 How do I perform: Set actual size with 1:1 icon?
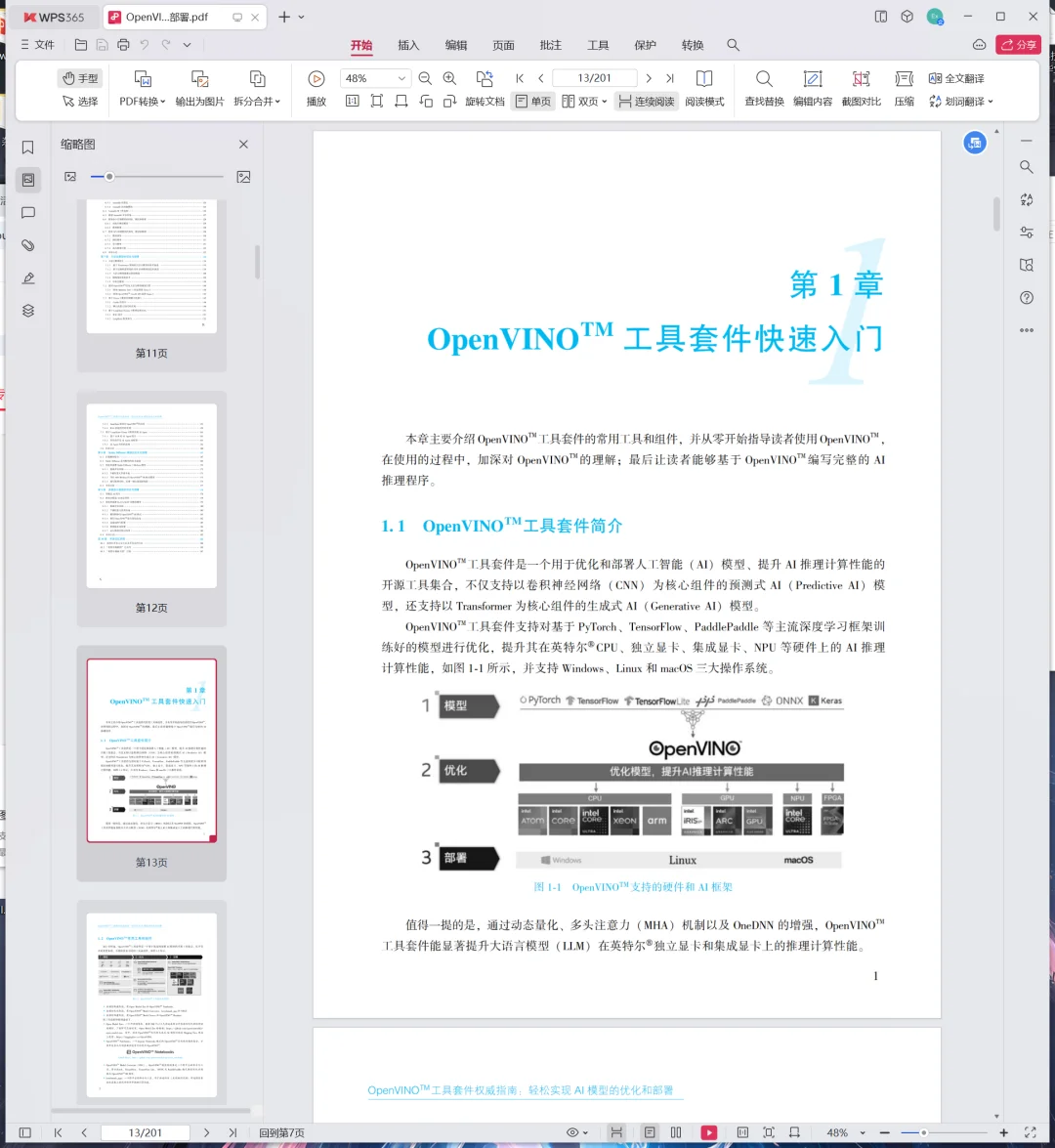coord(352,101)
